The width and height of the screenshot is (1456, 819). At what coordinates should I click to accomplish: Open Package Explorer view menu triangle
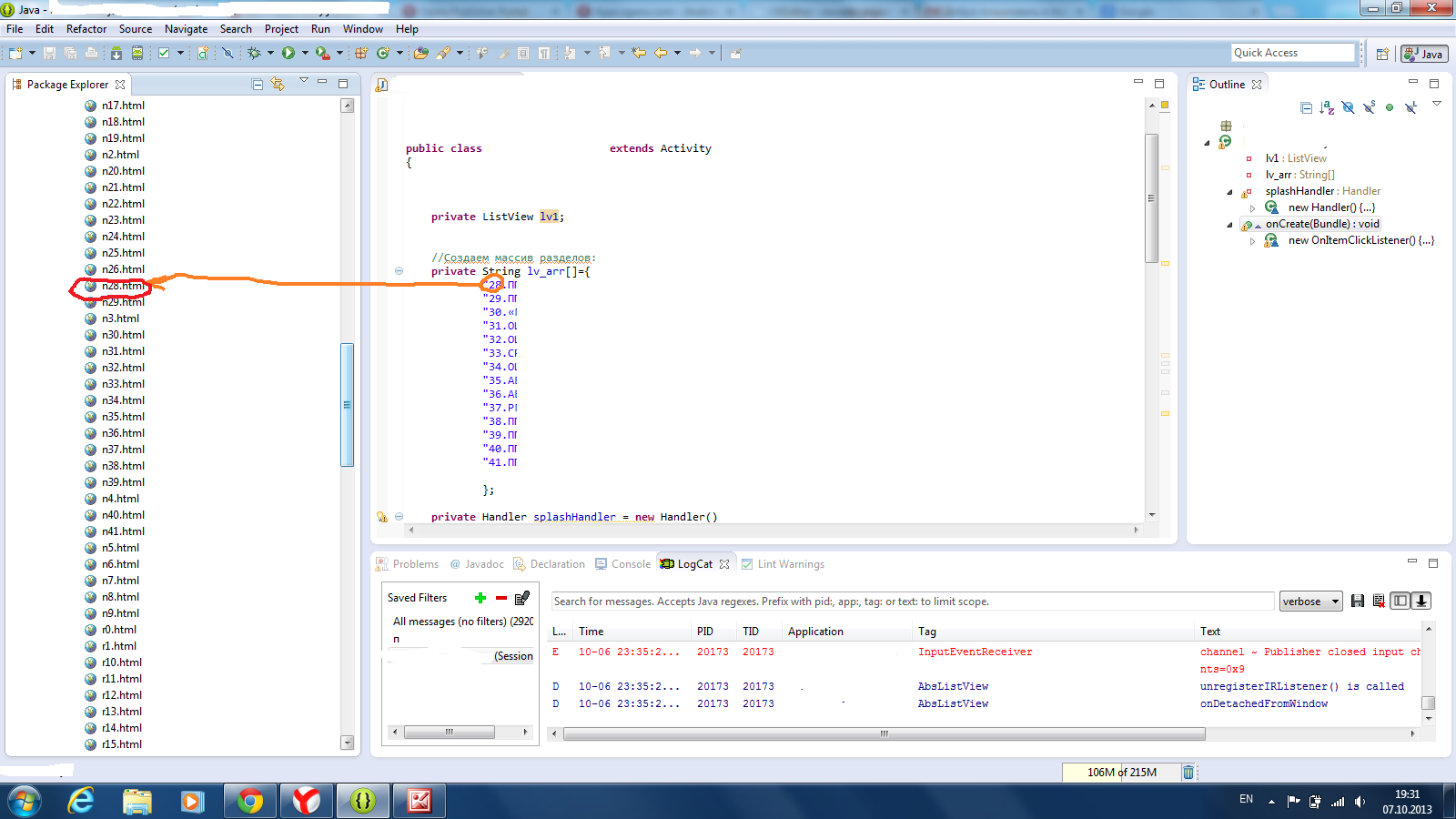pyautogui.click(x=304, y=82)
